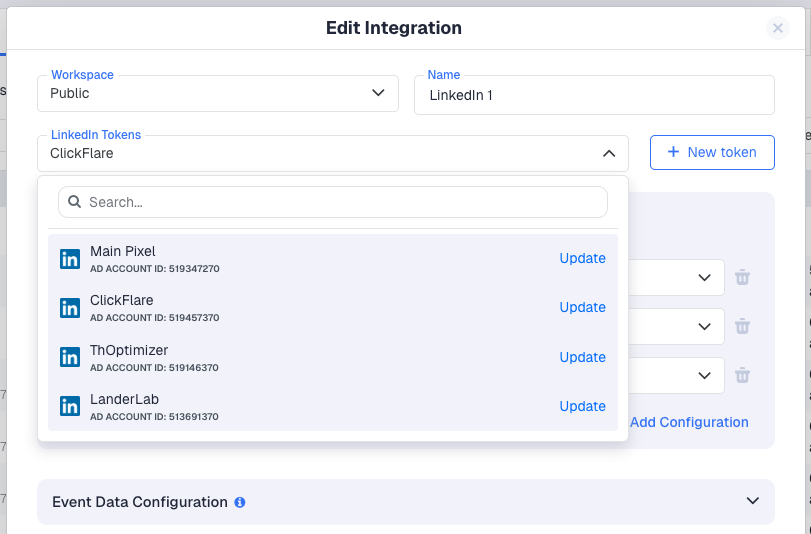Image resolution: width=811 pixels, height=534 pixels.
Task: Collapse the LinkedIn Tokens dropdown
Action: [608, 154]
